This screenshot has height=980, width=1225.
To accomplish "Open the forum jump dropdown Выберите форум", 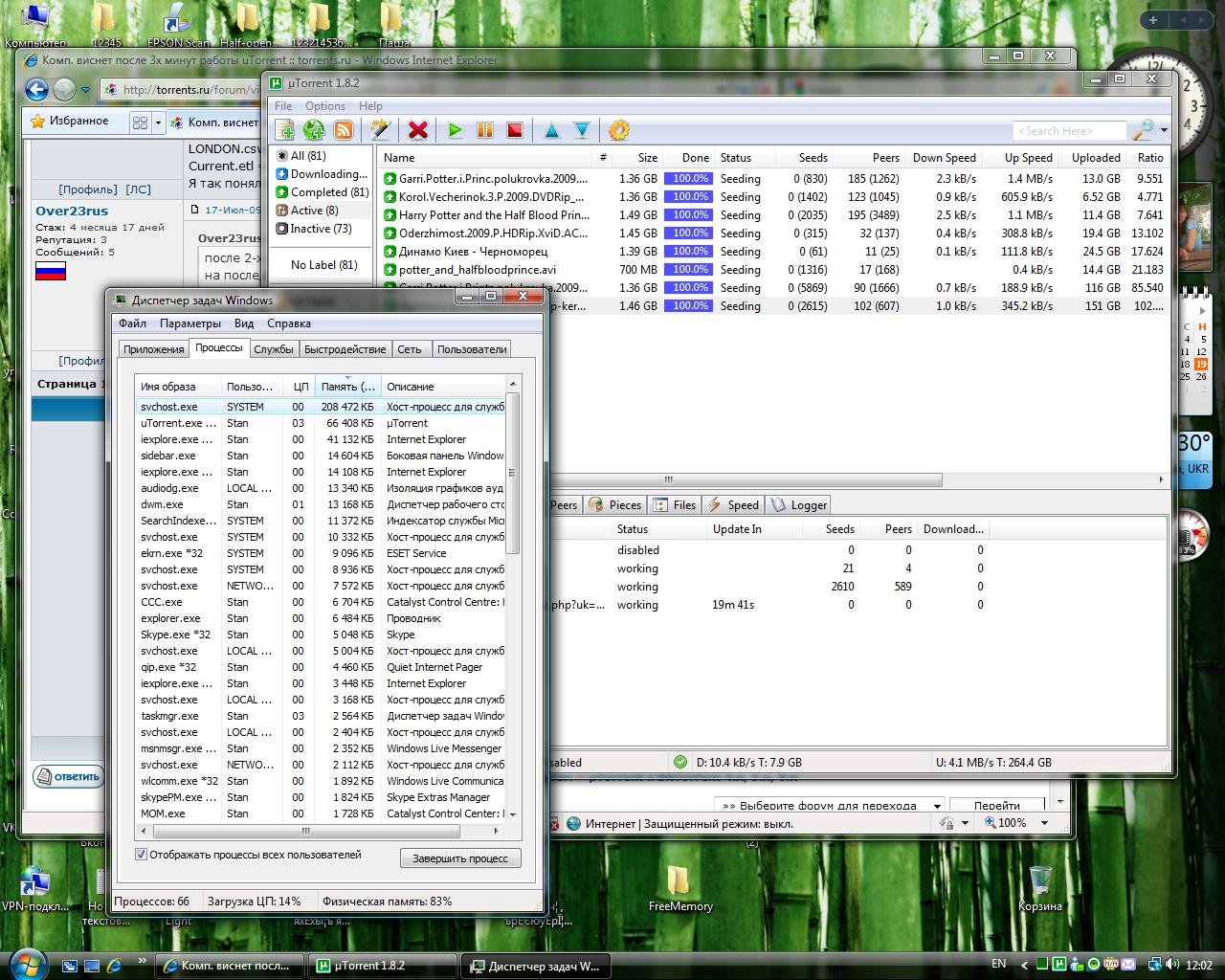I will point(830,806).
